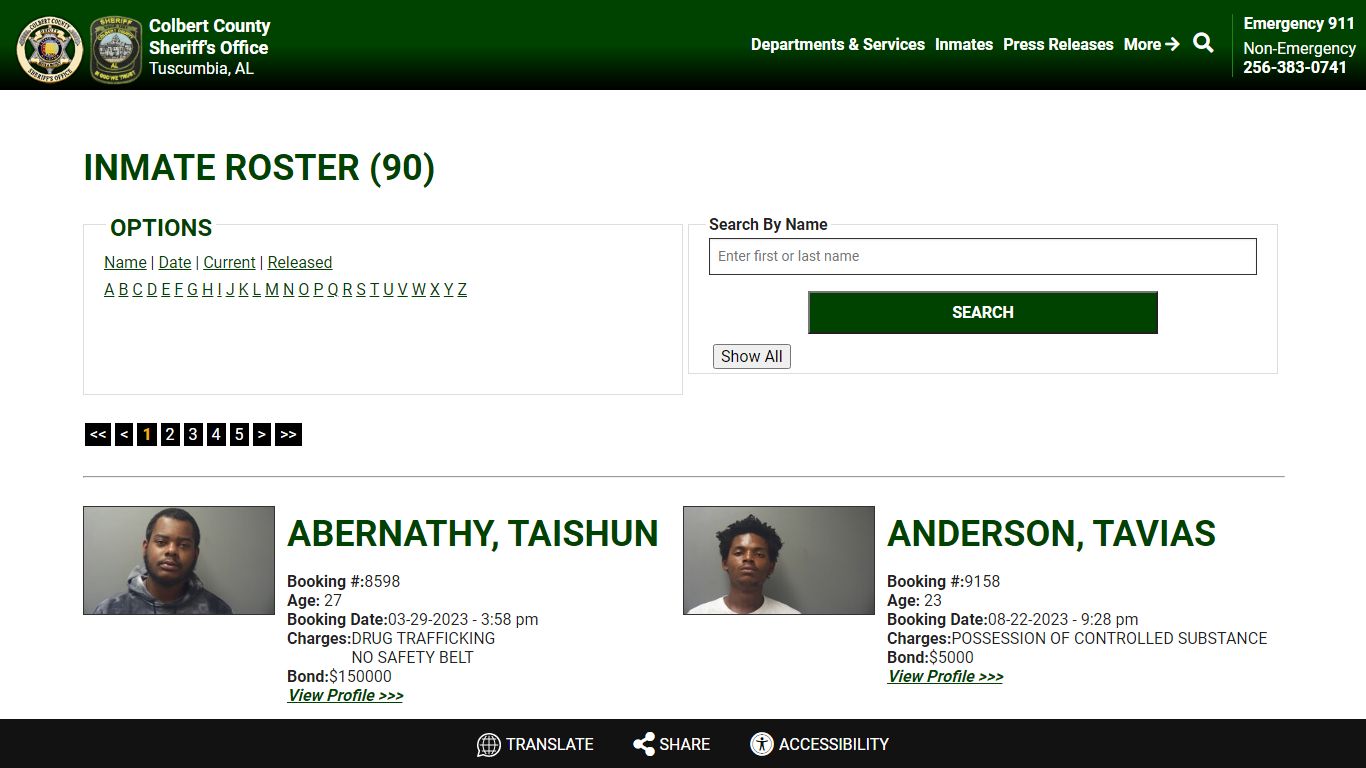Sort roster by Name

[125, 262]
